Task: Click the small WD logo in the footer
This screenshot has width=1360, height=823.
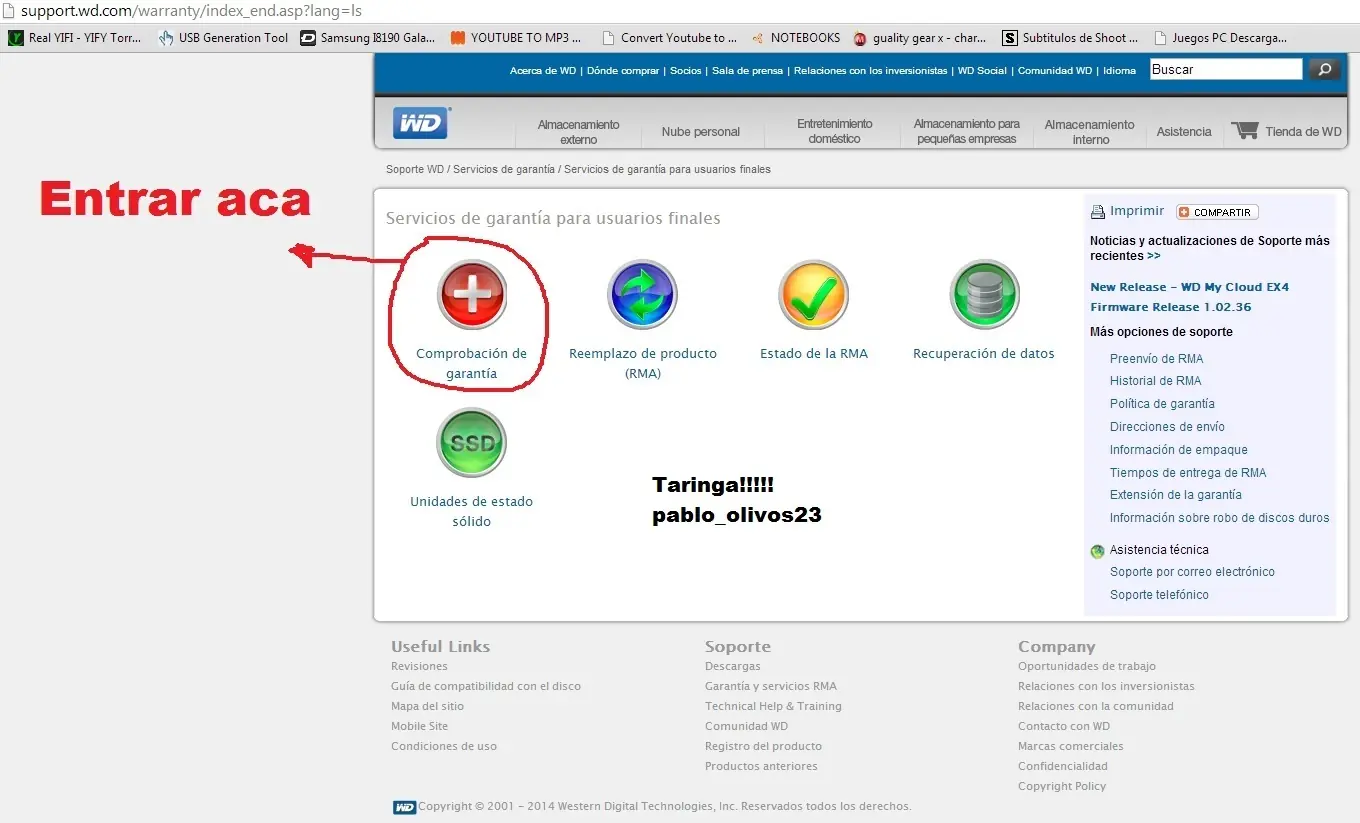Action: 404,807
